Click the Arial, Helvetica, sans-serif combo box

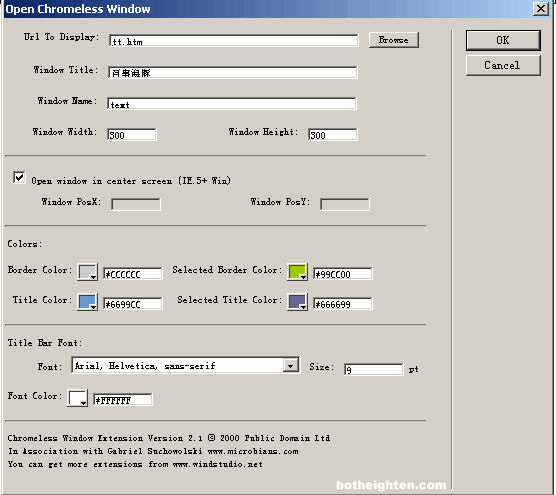click(x=185, y=365)
